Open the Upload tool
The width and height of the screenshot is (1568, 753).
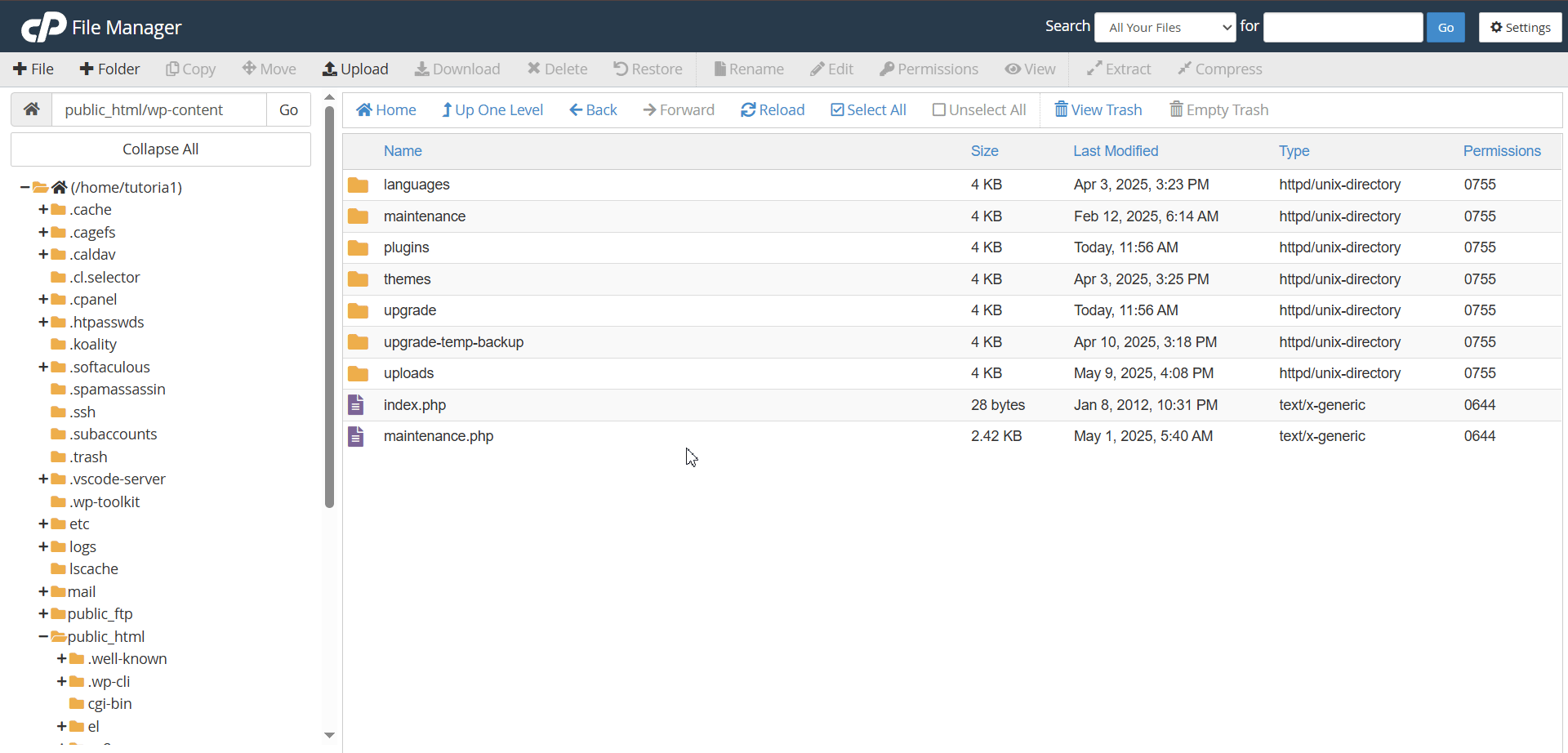(355, 69)
